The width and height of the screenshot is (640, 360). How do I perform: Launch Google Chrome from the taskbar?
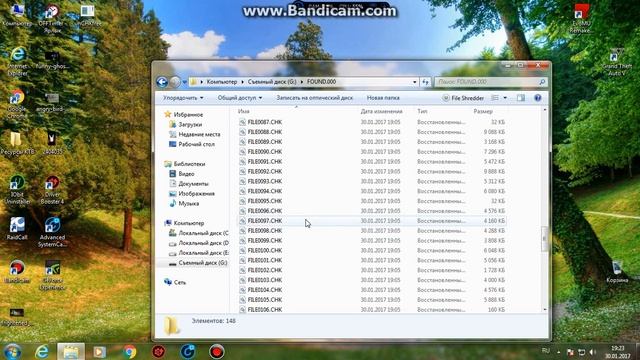129,352
